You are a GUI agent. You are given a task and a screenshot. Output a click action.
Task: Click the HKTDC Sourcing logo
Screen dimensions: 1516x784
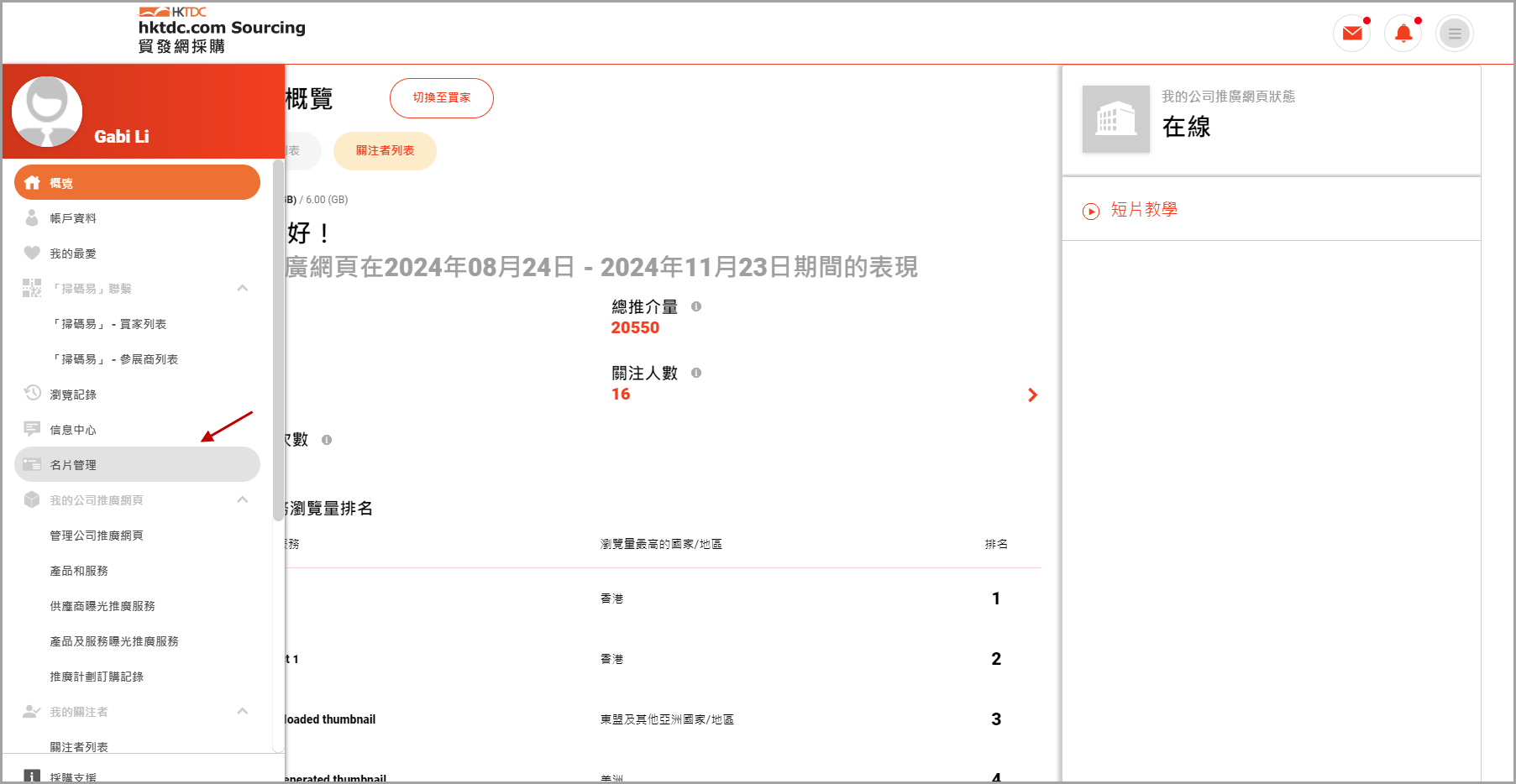pos(222,30)
